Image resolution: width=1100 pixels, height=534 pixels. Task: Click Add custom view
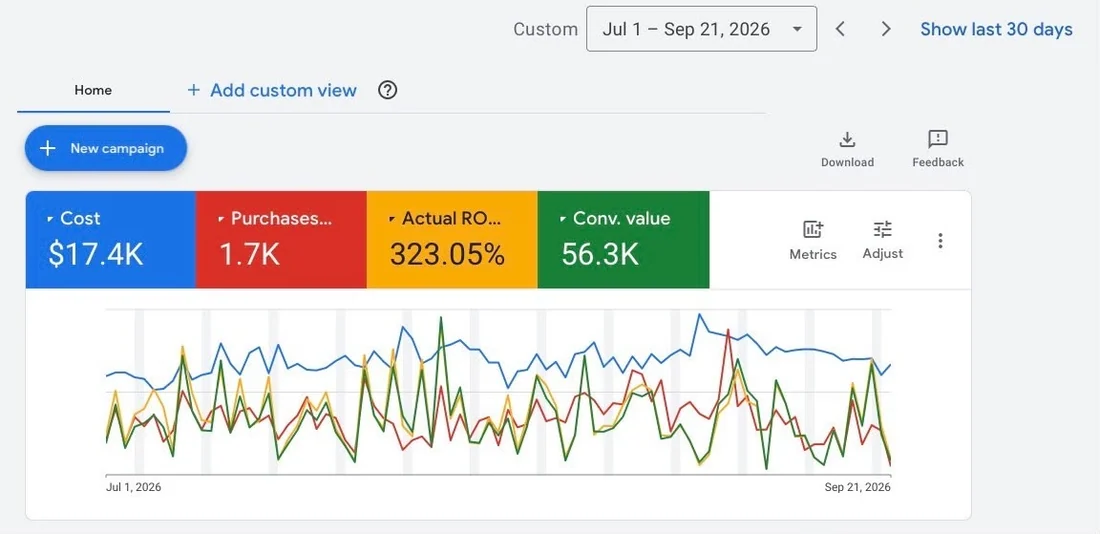point(272,91)
